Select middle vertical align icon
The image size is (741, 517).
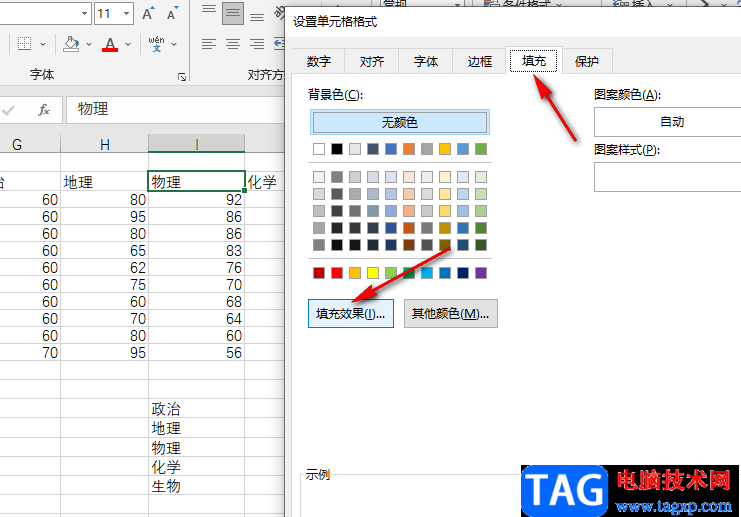coord(233,13)
